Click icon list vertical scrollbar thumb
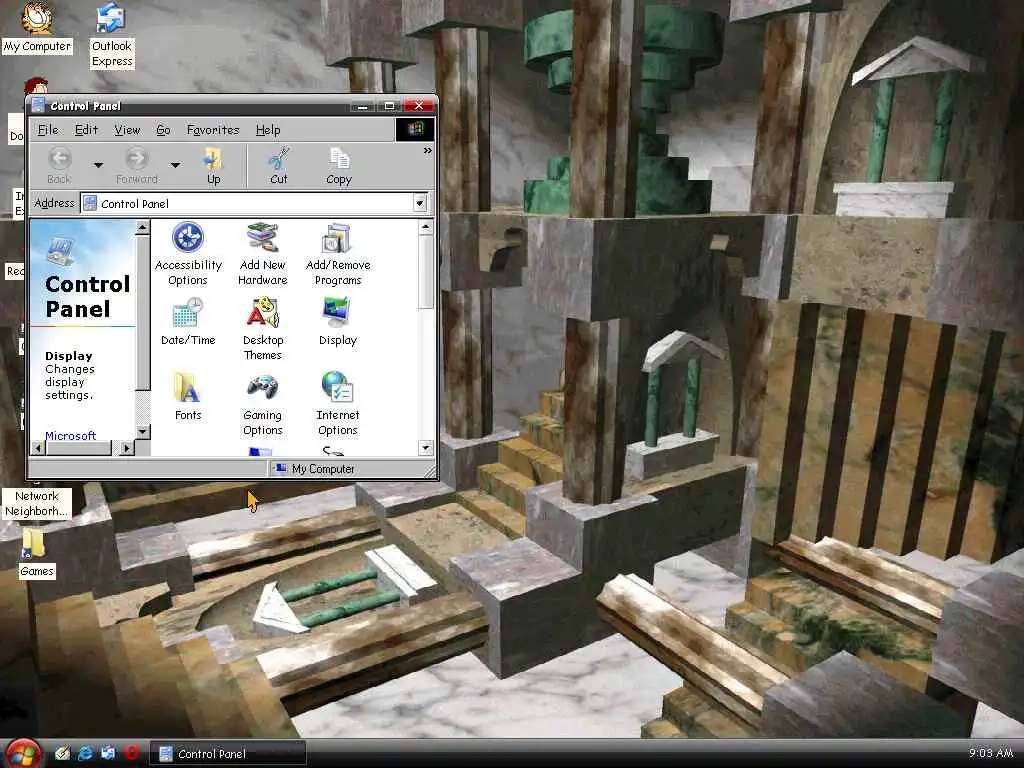 pos(426,272)
